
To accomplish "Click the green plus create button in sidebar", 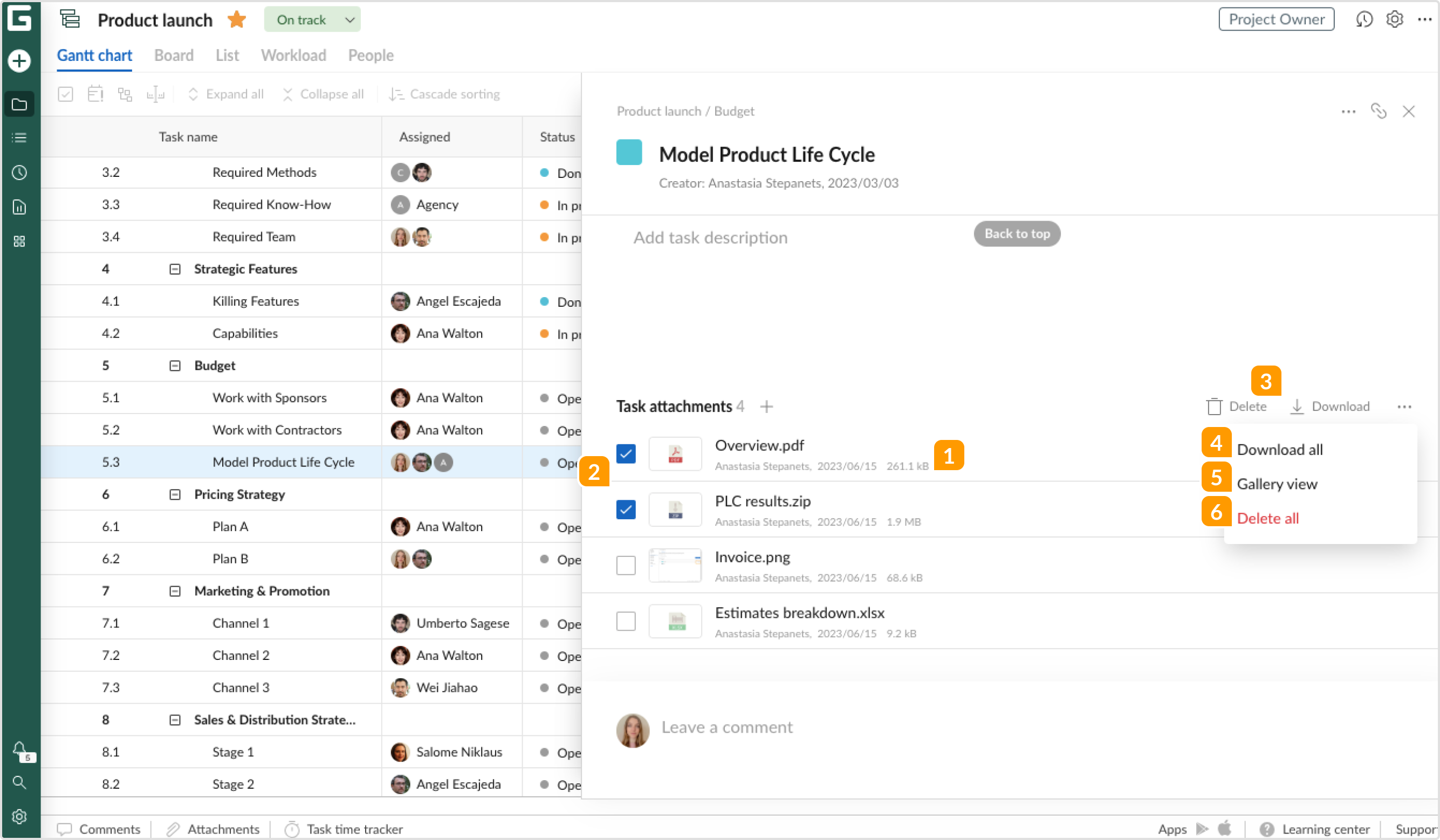I will tap(19, 60).
